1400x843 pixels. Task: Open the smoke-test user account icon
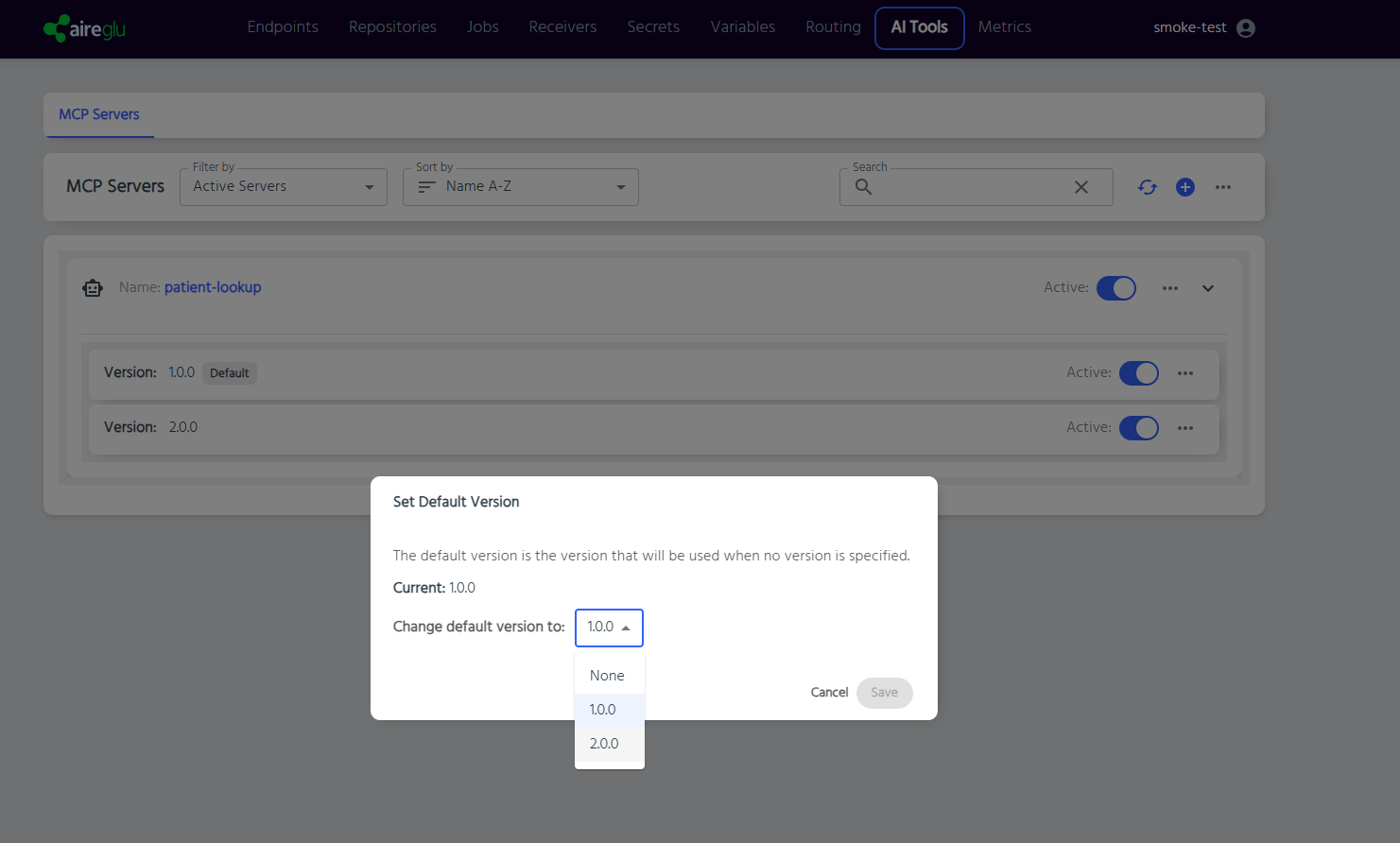1245,28
